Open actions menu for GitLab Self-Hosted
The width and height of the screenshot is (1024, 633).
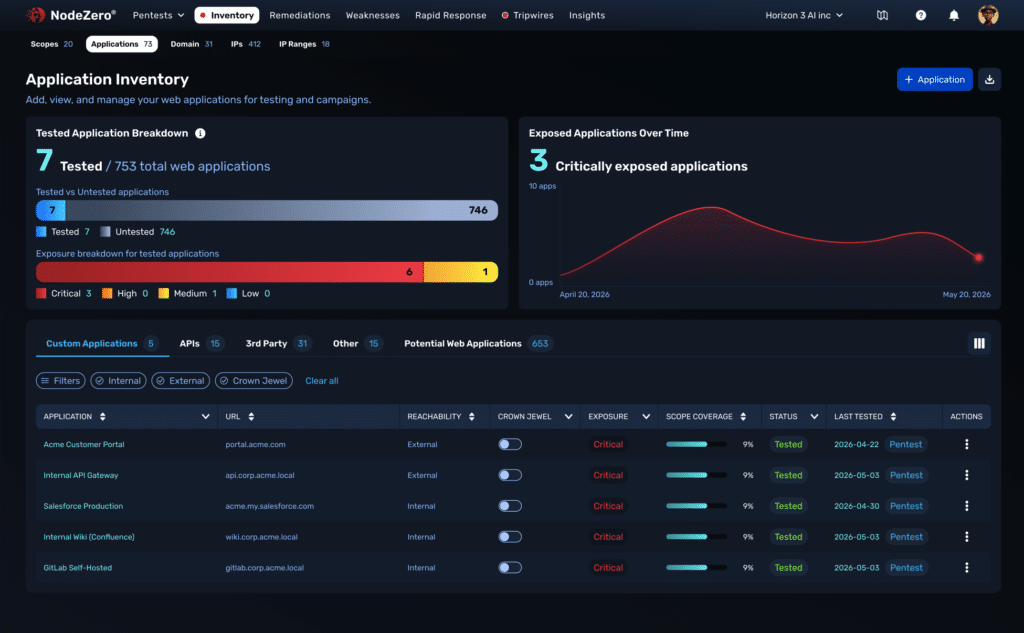pos(967,568)
